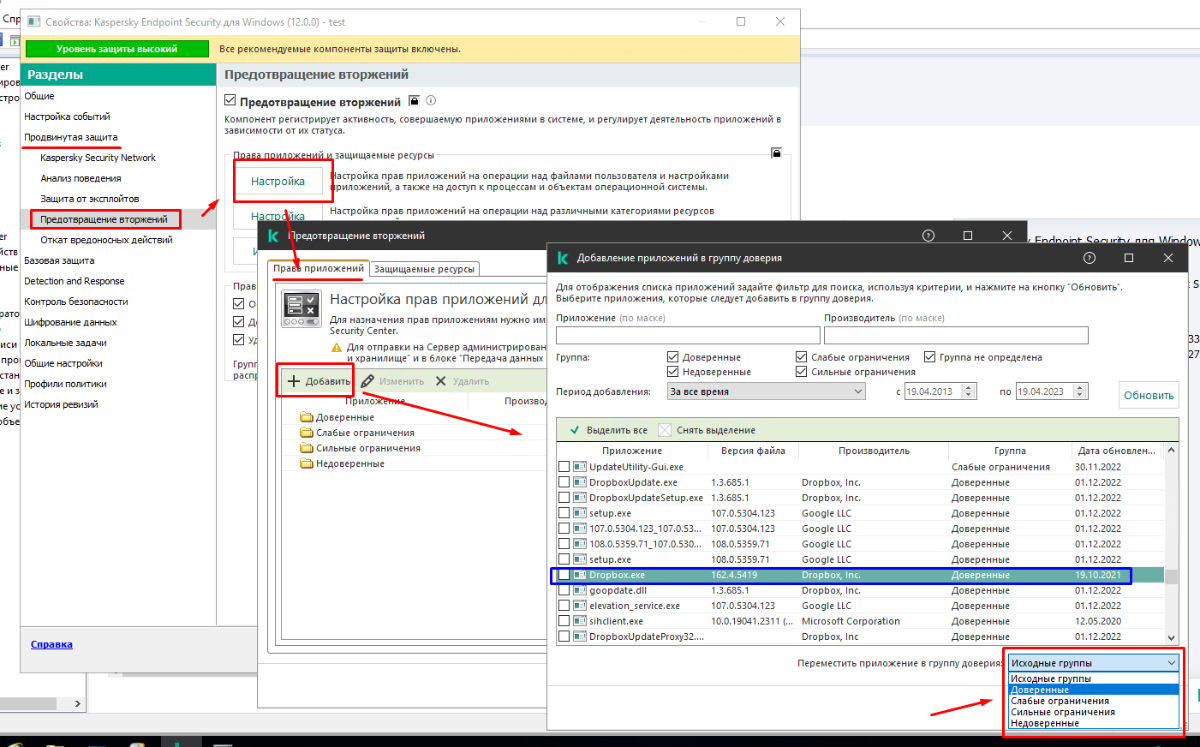Open Kaspersky Security Network section in sidebar
The width and height of the screenshot is (1200, 747).
coord(98,158)
